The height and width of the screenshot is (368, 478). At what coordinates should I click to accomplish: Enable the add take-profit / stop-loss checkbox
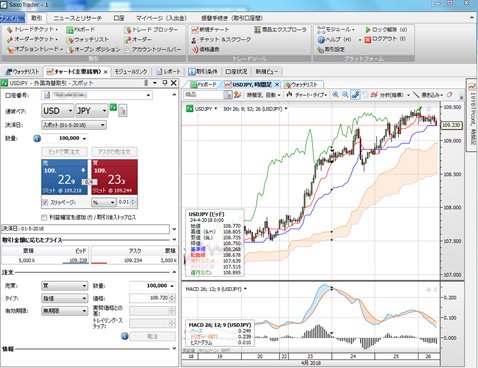pyautogui.click(x=44, y=217)
